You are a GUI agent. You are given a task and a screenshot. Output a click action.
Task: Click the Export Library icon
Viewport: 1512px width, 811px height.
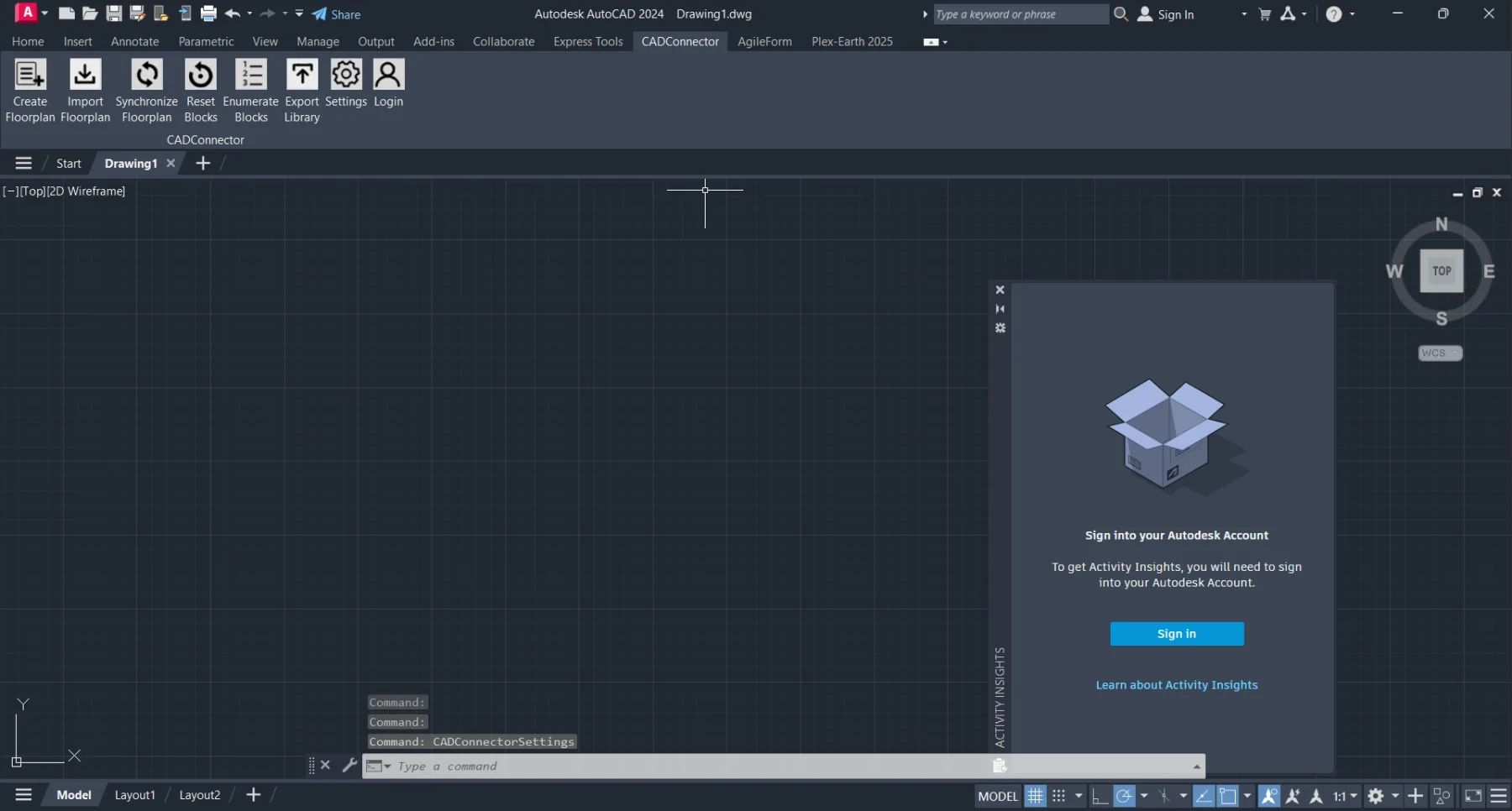[302, 74]
